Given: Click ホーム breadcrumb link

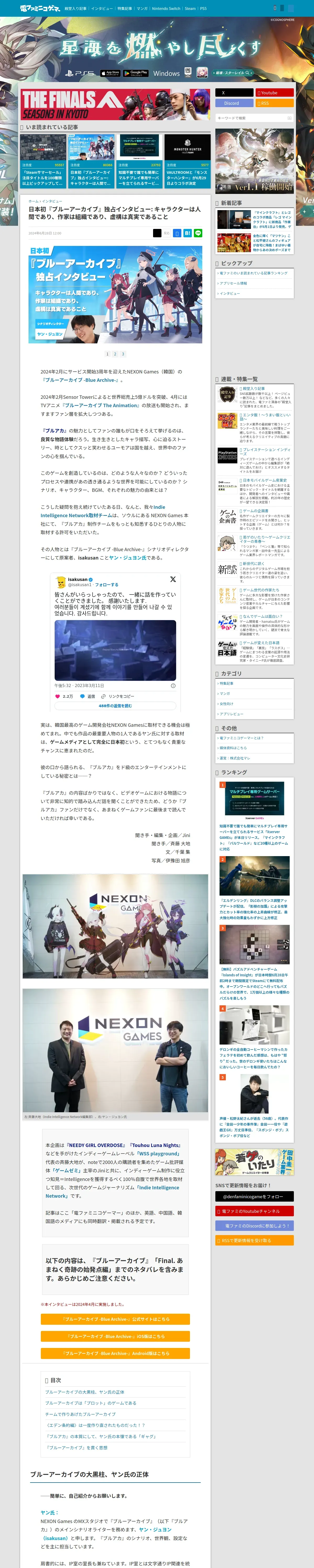Looking at the screenshot, I should tap(33, 201).
